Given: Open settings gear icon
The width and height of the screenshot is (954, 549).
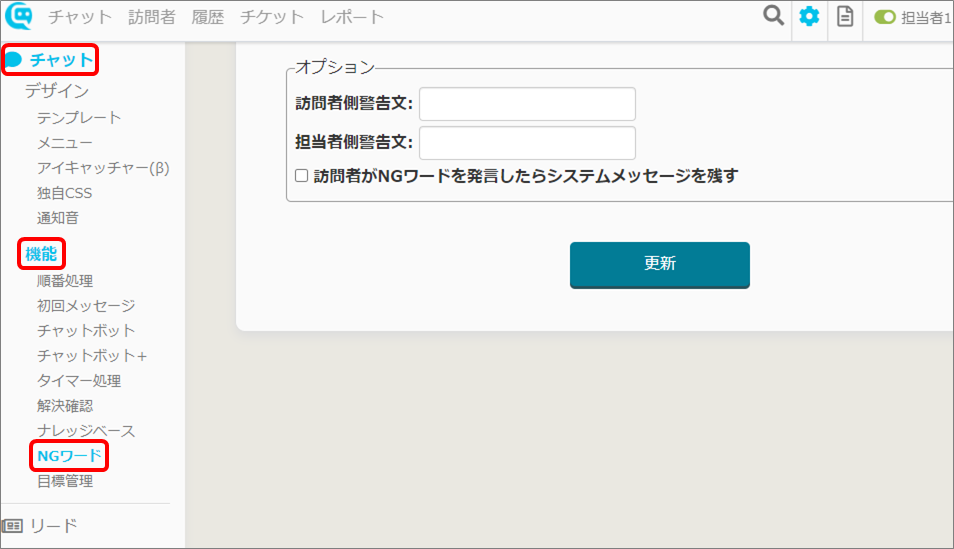Looking at the screenshot, I should [x=809, y=16].
